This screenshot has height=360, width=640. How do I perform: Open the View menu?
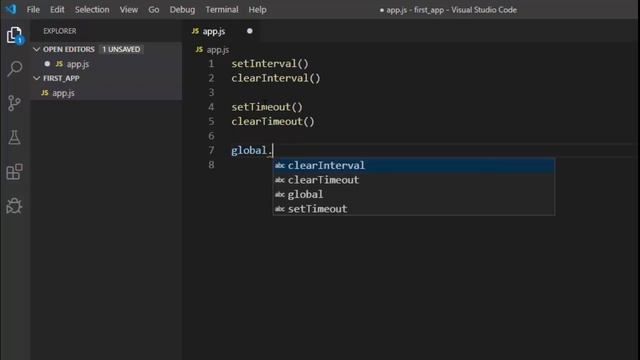point(129,9)
